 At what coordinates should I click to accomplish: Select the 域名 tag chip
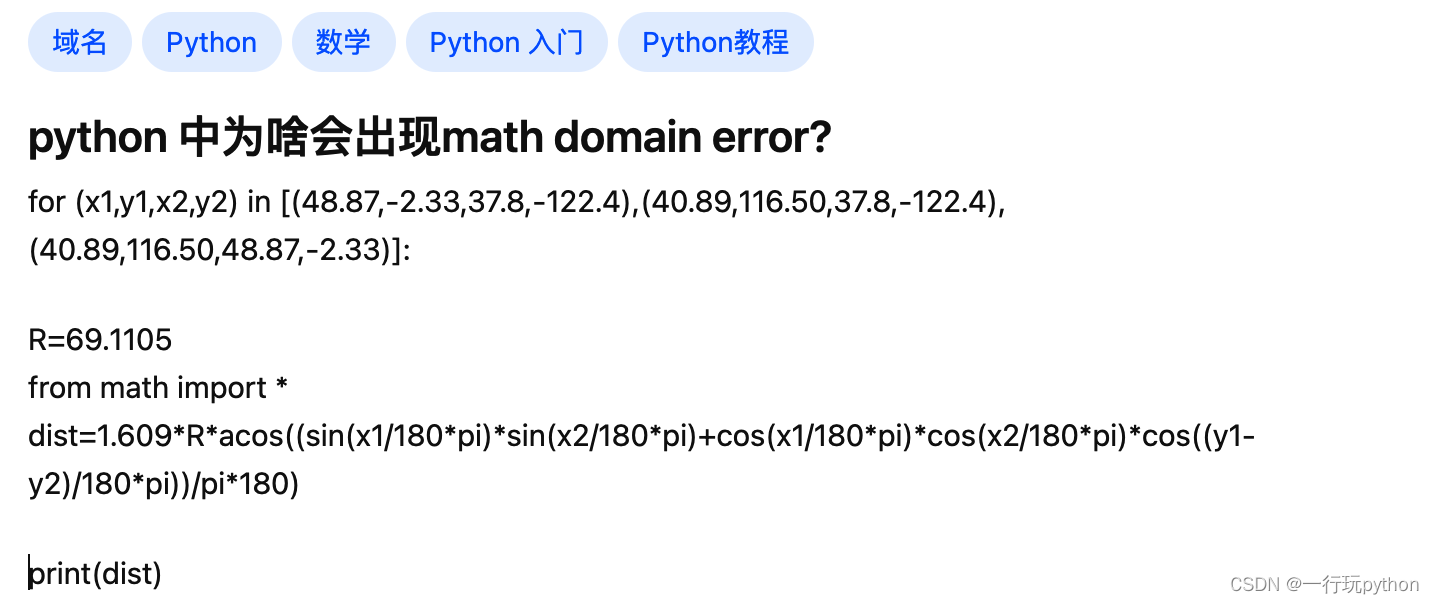pos(79,41)
